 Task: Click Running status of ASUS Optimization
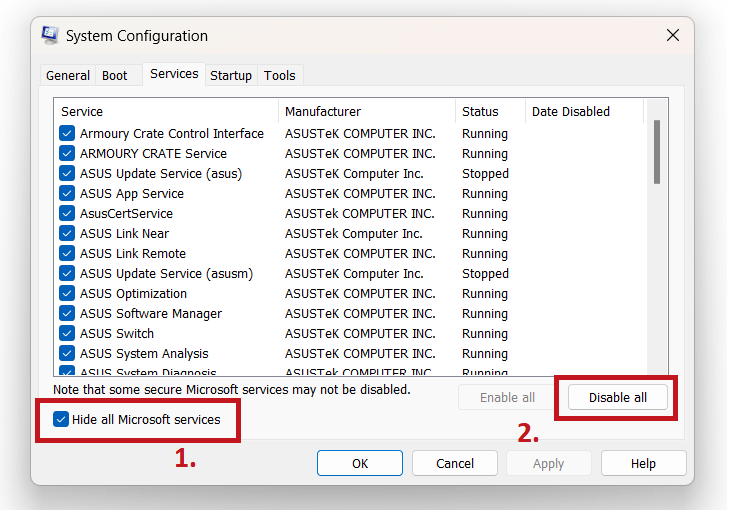click(487, 294)
